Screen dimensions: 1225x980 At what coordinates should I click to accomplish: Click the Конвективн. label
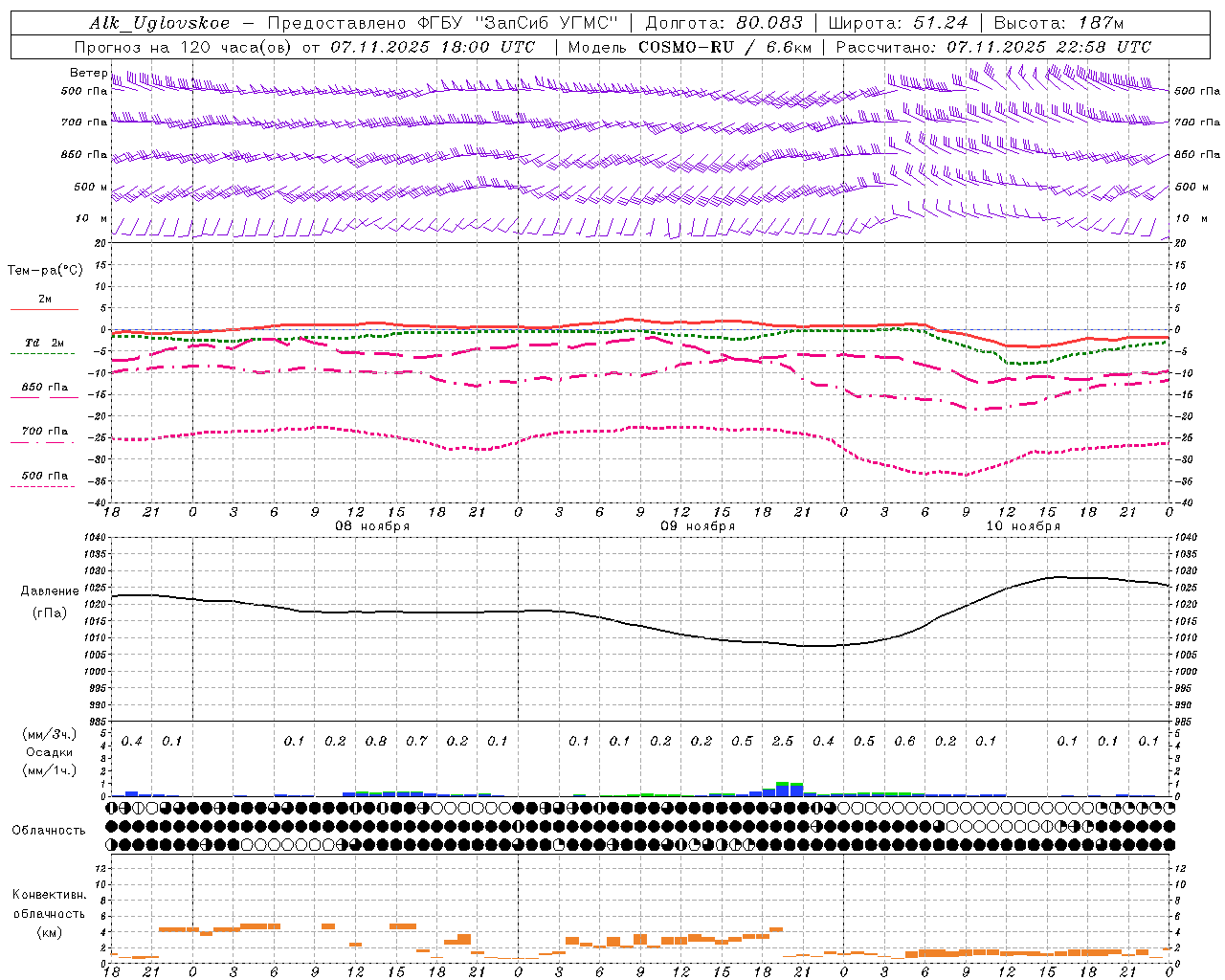49,895
